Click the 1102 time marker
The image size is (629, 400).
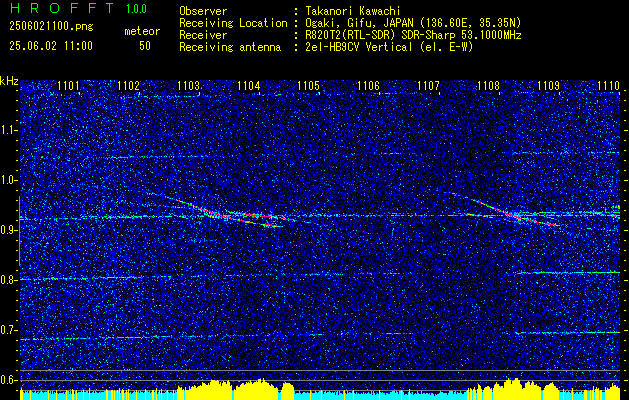coord(129,85)
